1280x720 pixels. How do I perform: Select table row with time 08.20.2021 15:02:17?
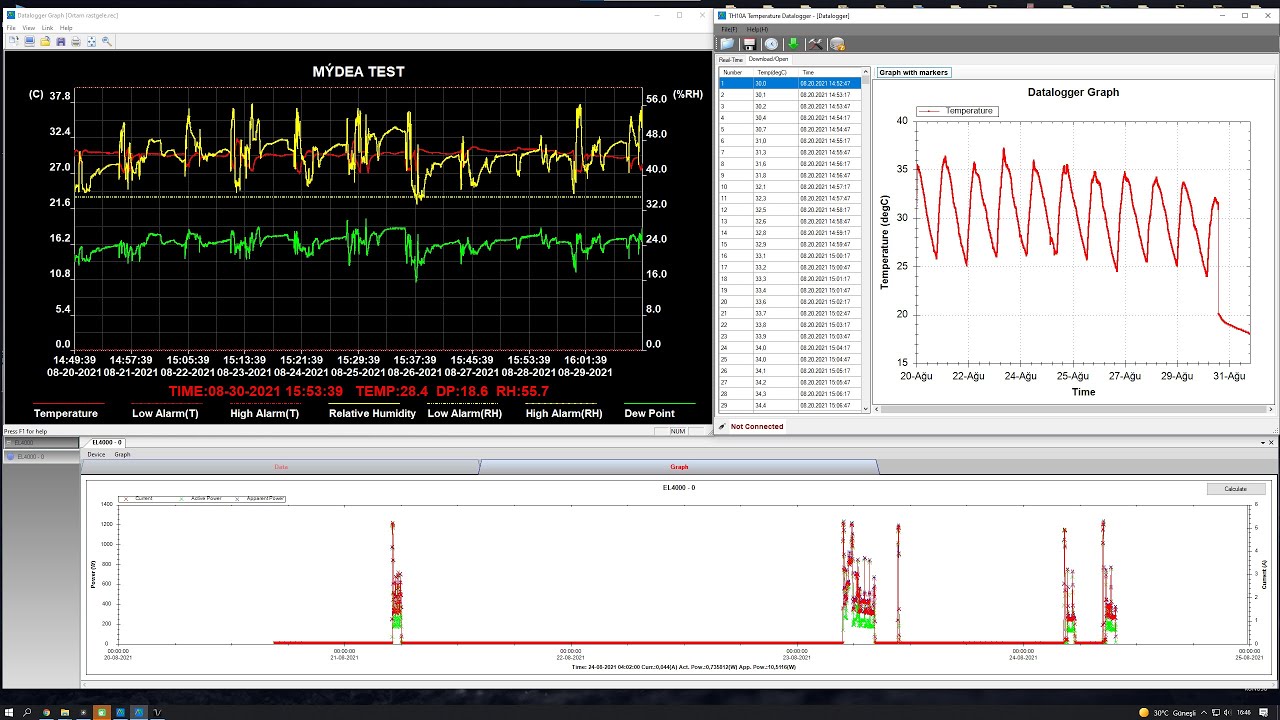pos(790,302)
